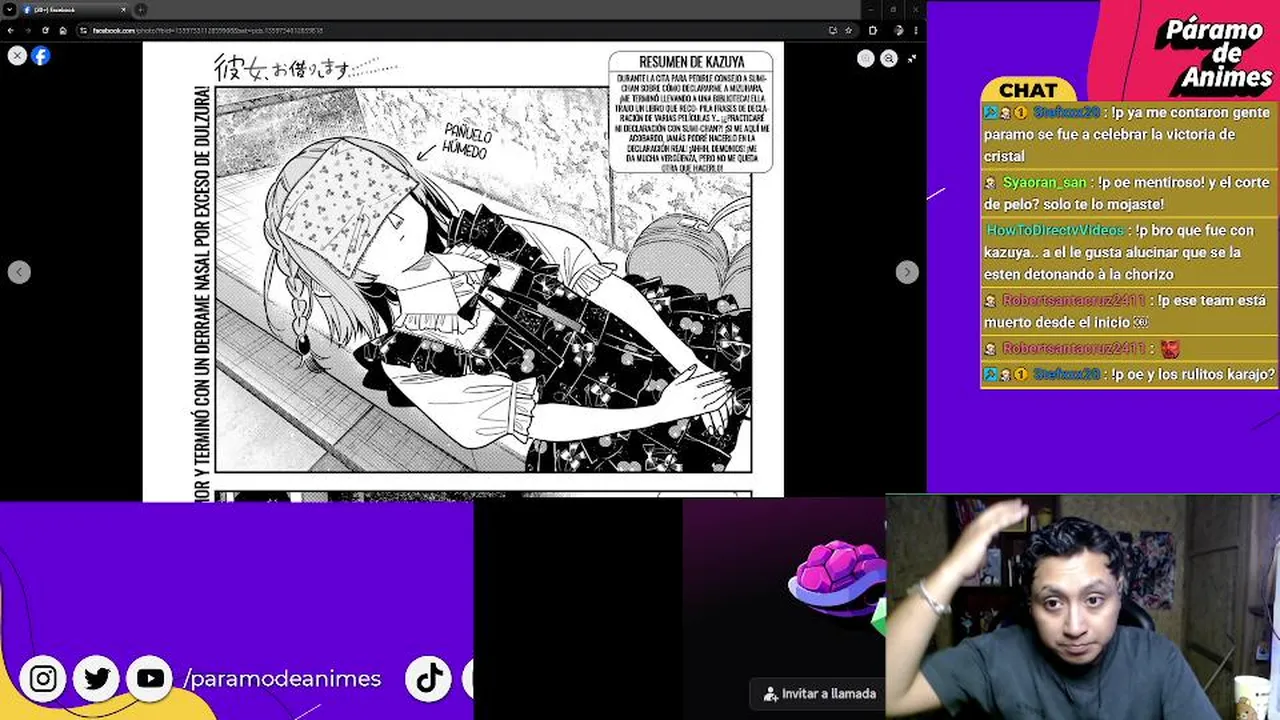This screenshot has width=1280, height=720.
Task: Click the RESUMEN DE KAZUYA text box
Action: (691, 112)
